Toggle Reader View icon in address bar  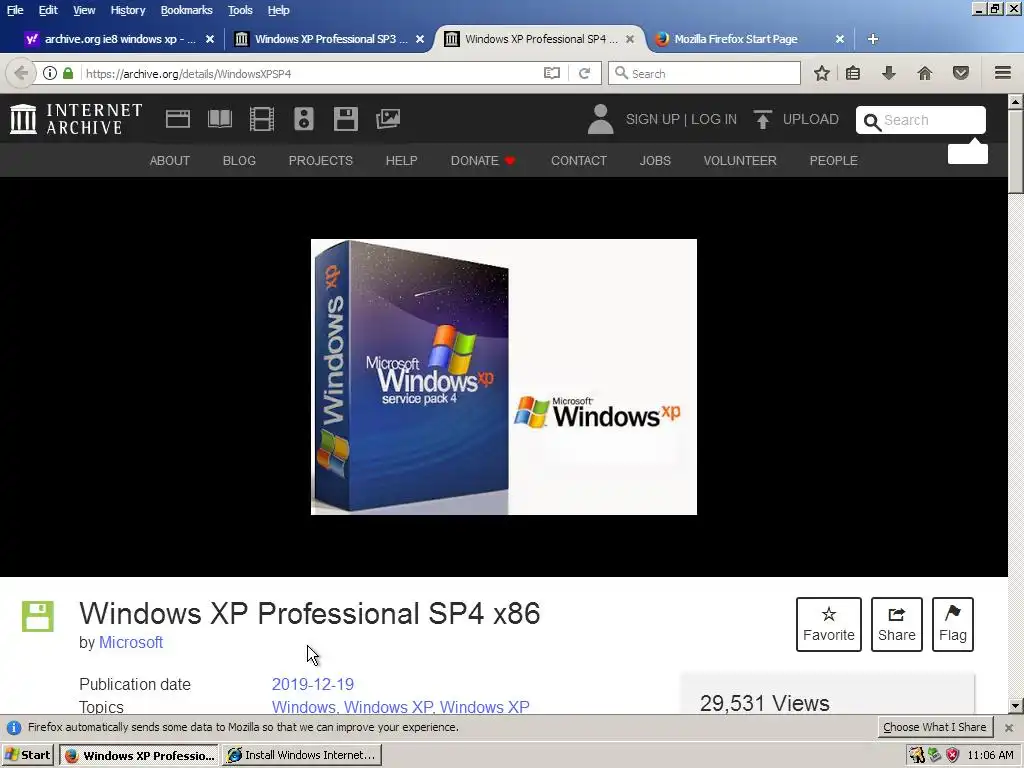[x=552, y=73]
